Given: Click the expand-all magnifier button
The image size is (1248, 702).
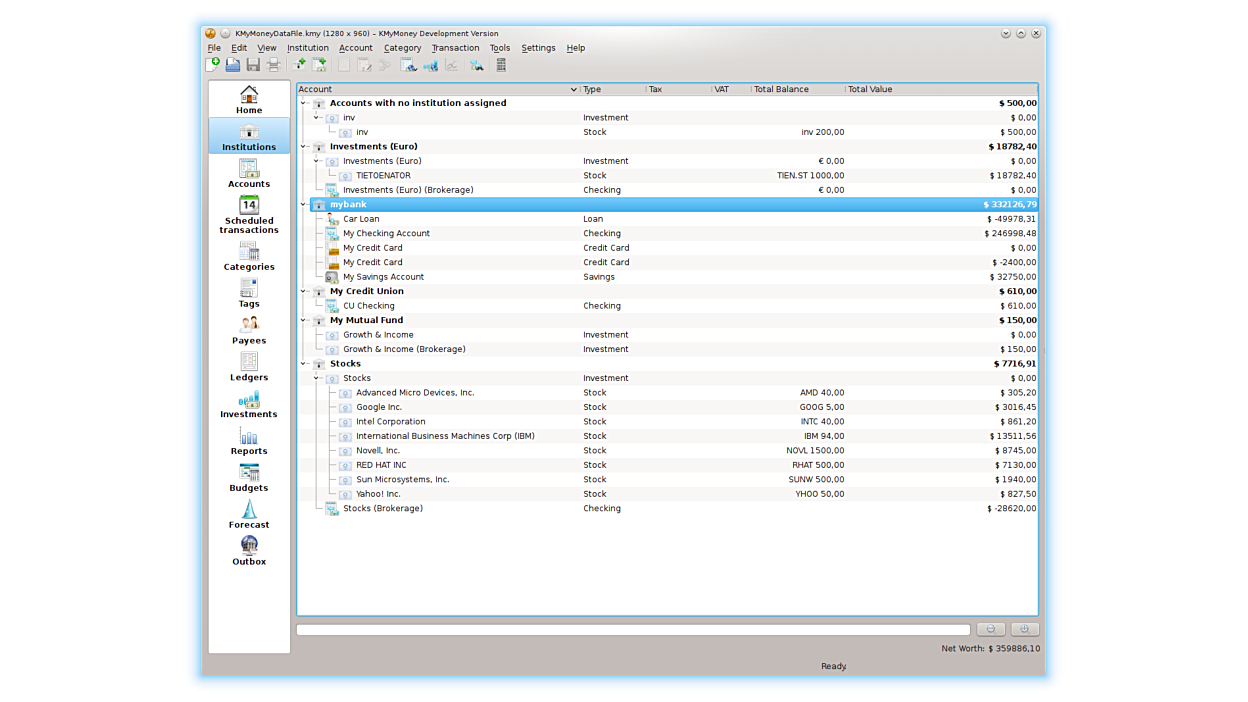Looking at the screenshot, I should click(1024, 629).
